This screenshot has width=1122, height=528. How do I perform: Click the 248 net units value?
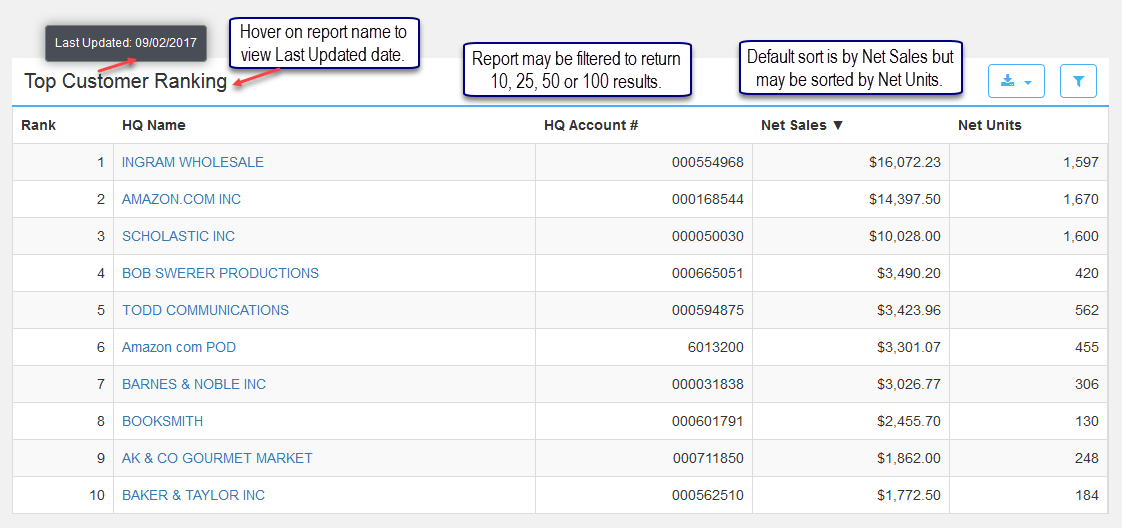pyautogui.click(x=1086, y=459)
